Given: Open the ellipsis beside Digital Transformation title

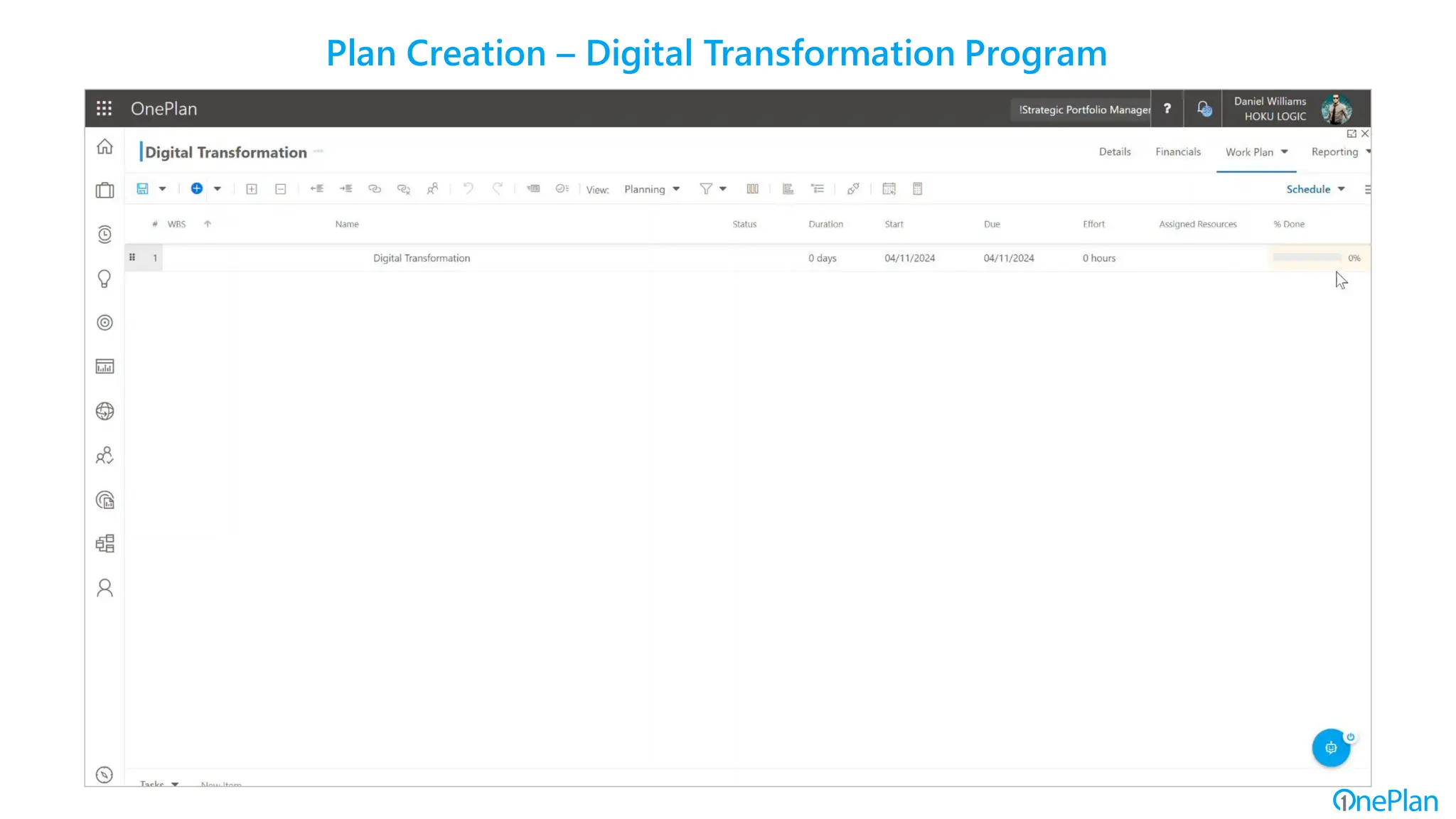Looking at the screenshot, I should pos(318,151).
